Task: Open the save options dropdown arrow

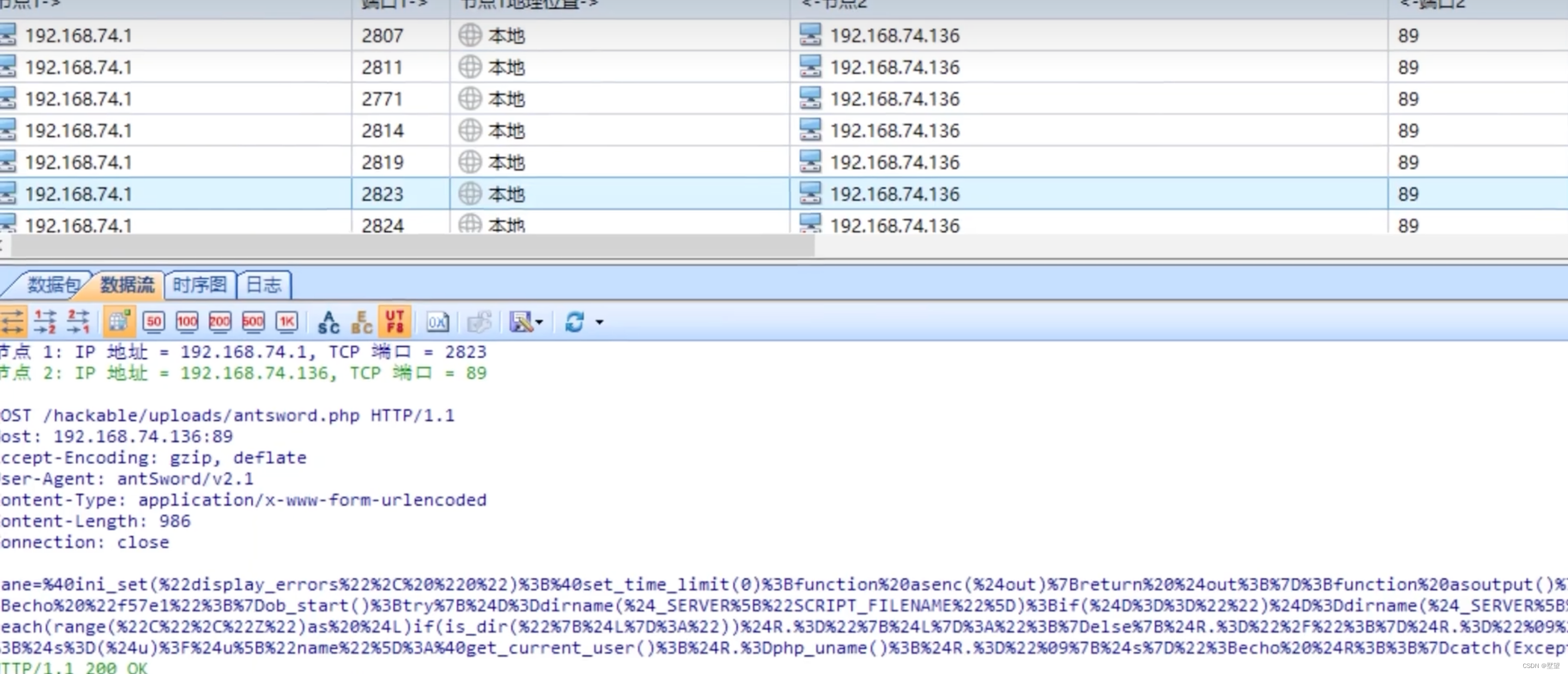Action: pos(539,322)
